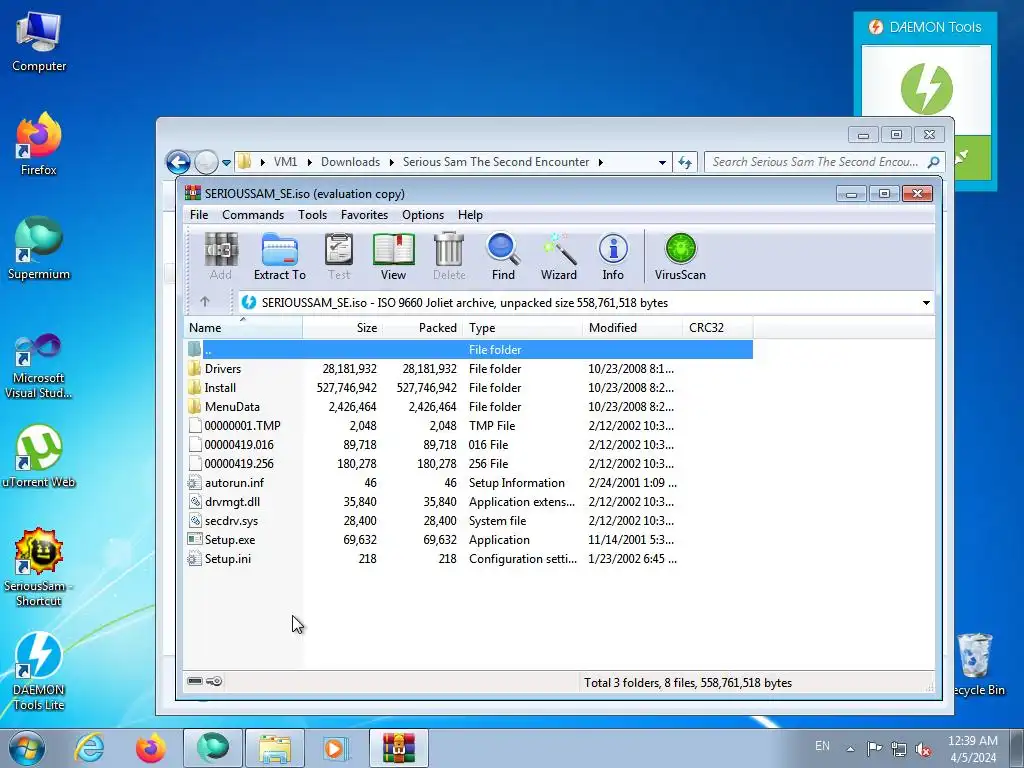Click the Add toolbar icon

point(221,257)
